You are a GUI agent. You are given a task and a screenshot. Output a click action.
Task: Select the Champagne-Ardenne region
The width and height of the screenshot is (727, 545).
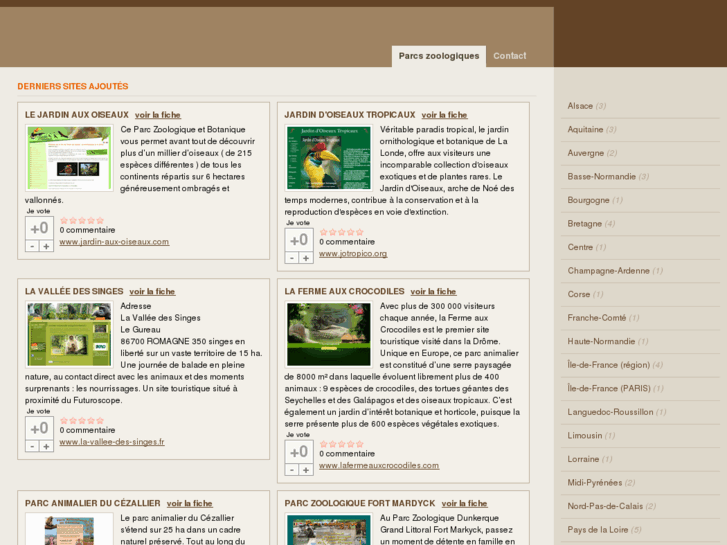click(608, 271)
